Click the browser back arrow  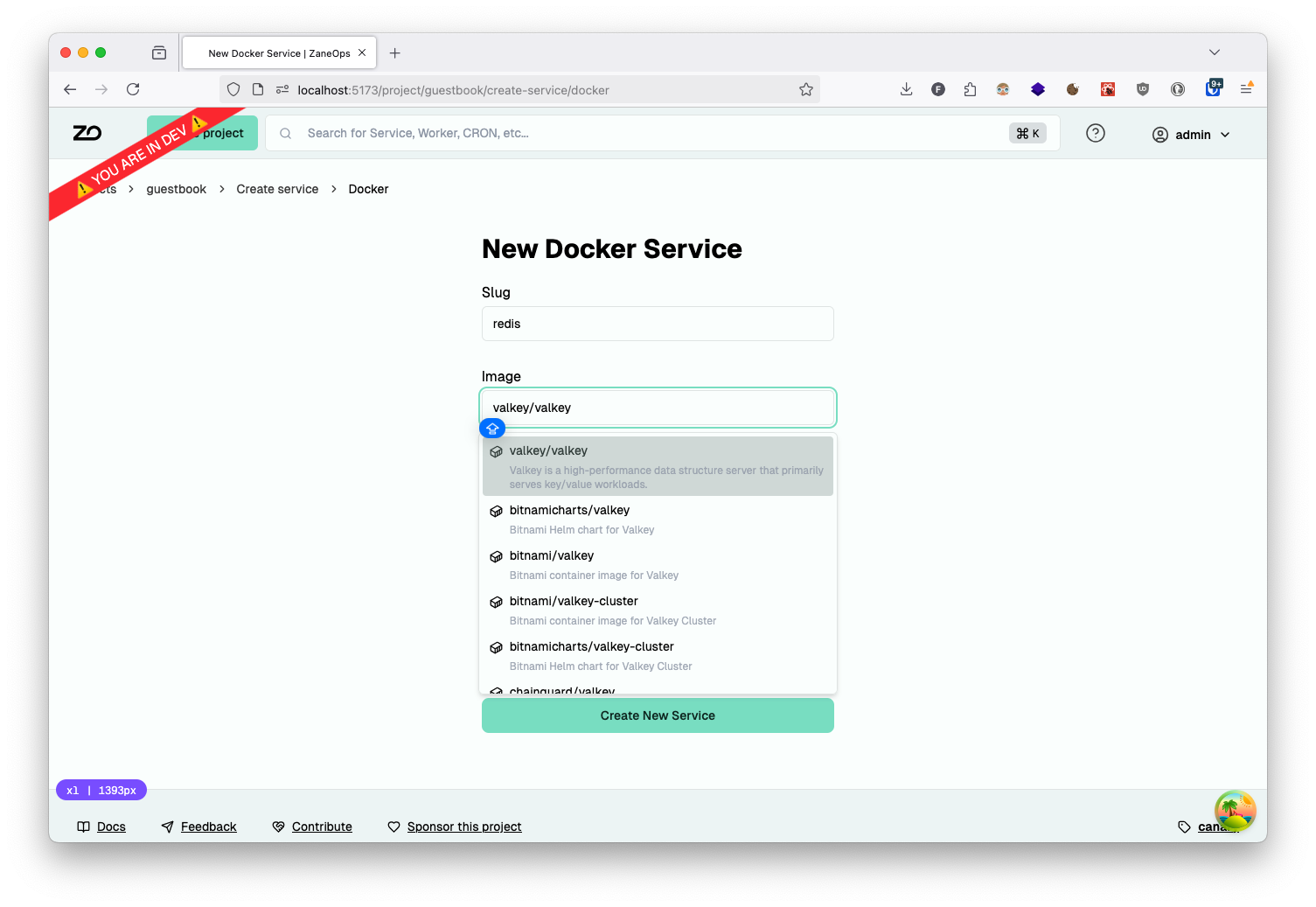pos(70,89)
